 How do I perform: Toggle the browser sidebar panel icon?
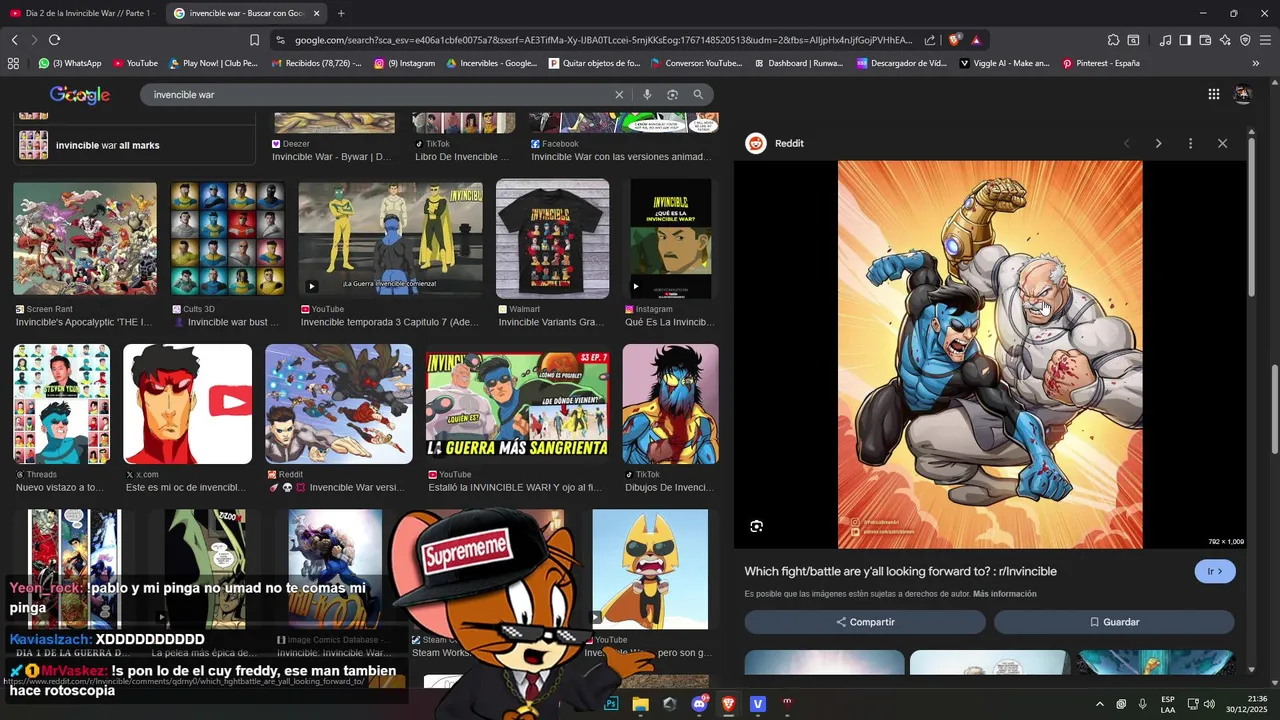tap(1185, 40)
